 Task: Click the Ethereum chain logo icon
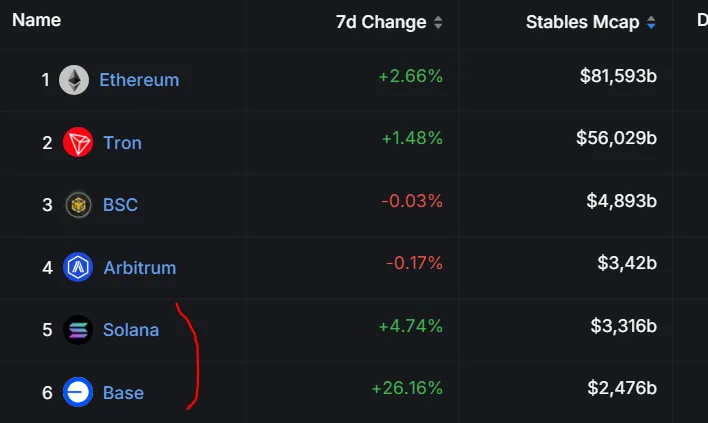[74, 80]
